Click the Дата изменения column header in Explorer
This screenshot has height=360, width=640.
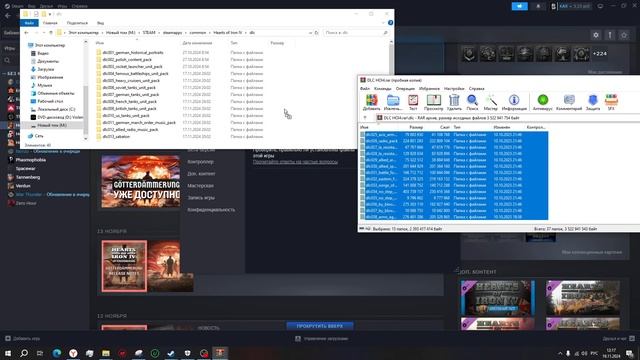pos(197,43)
